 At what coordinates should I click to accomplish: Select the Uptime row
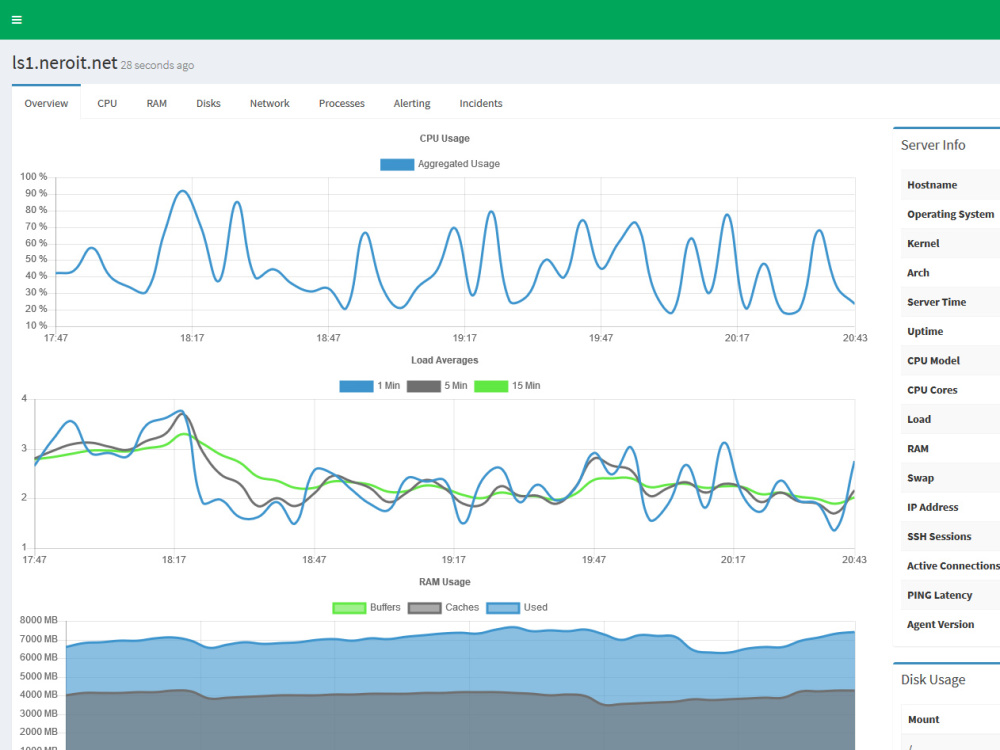[950, 332]
